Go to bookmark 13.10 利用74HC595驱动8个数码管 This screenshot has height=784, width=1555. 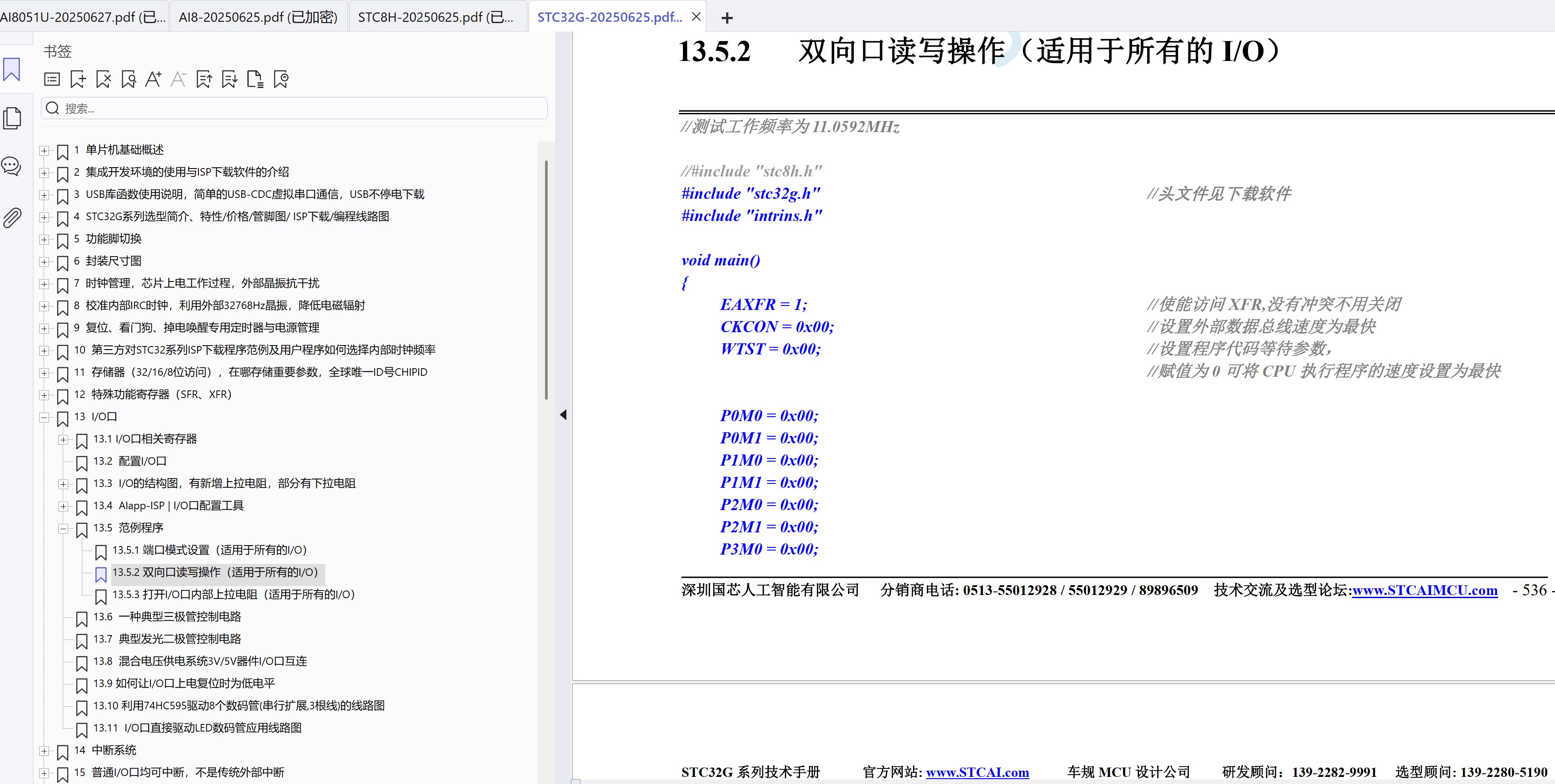239,706
